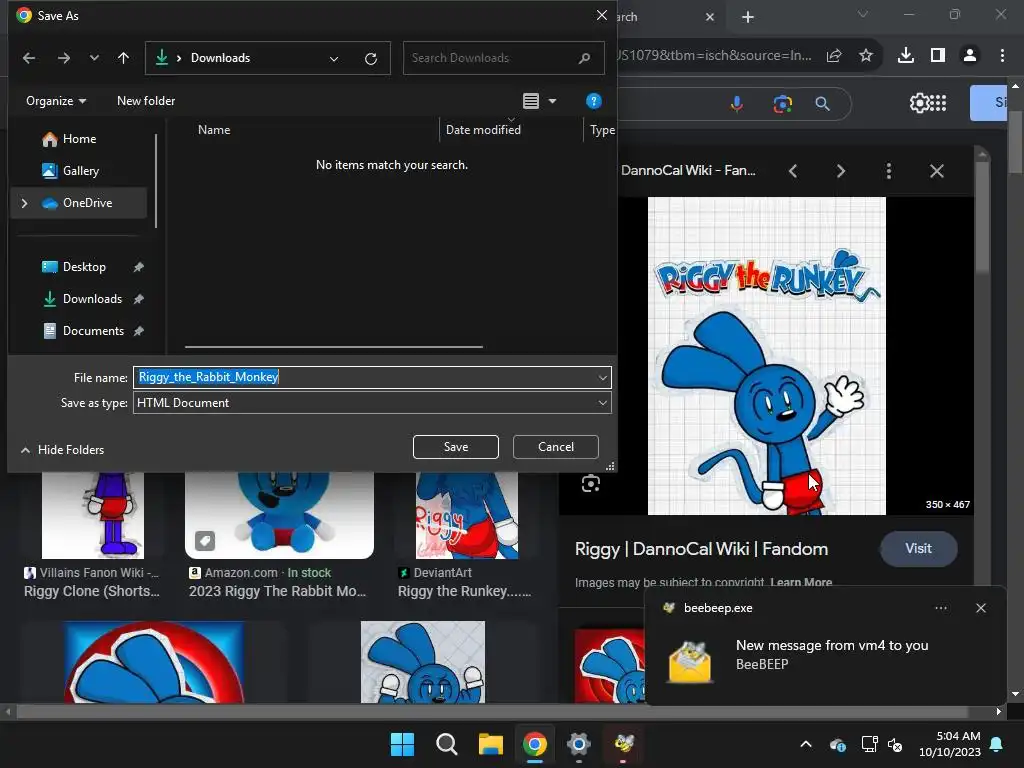This screenshot has width=1024, height=768.
Task: Expand the File name history dropdown
Action: pos(602,377)
